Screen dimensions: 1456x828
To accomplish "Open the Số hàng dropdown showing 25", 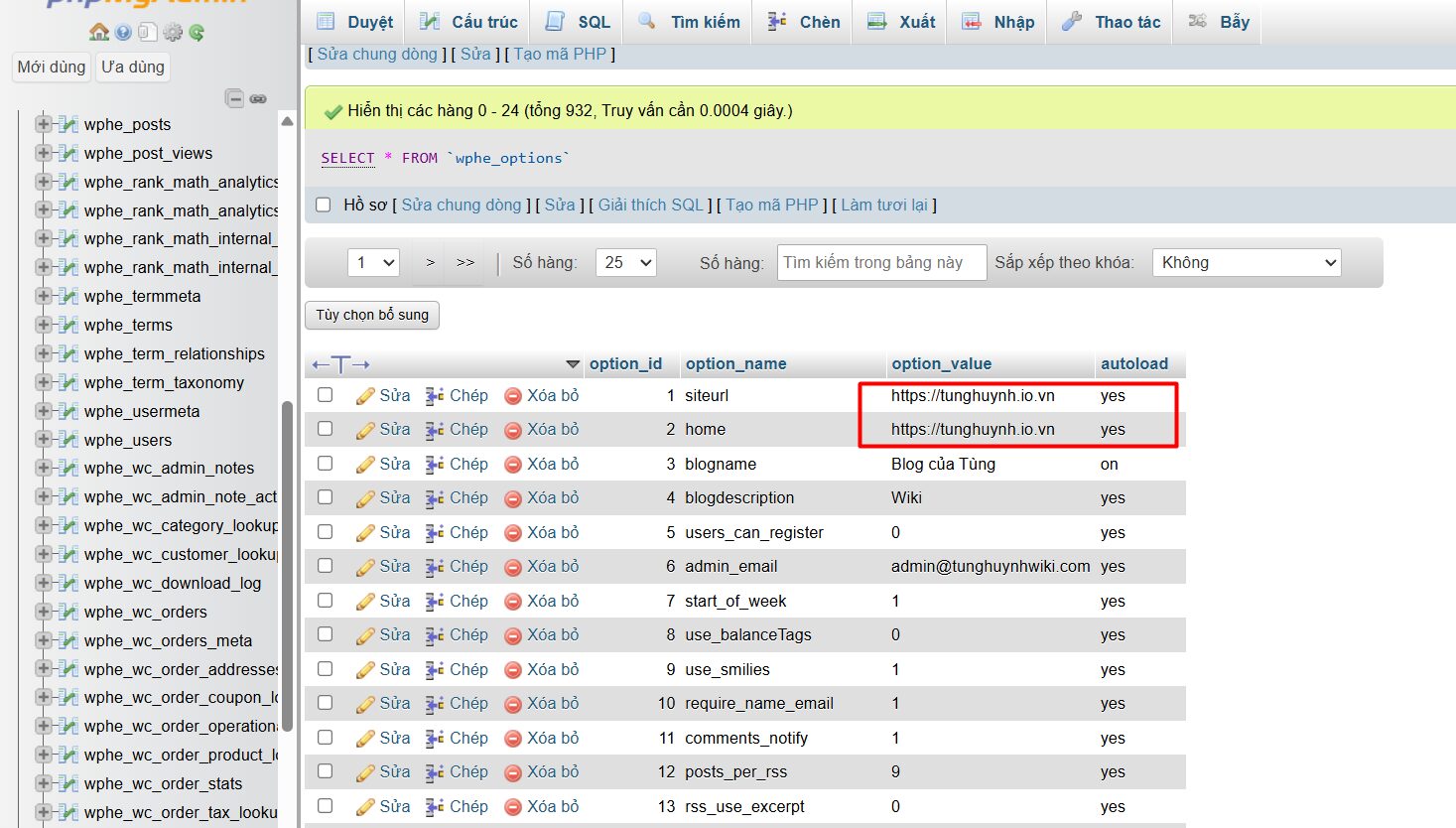I will point(625,262).
